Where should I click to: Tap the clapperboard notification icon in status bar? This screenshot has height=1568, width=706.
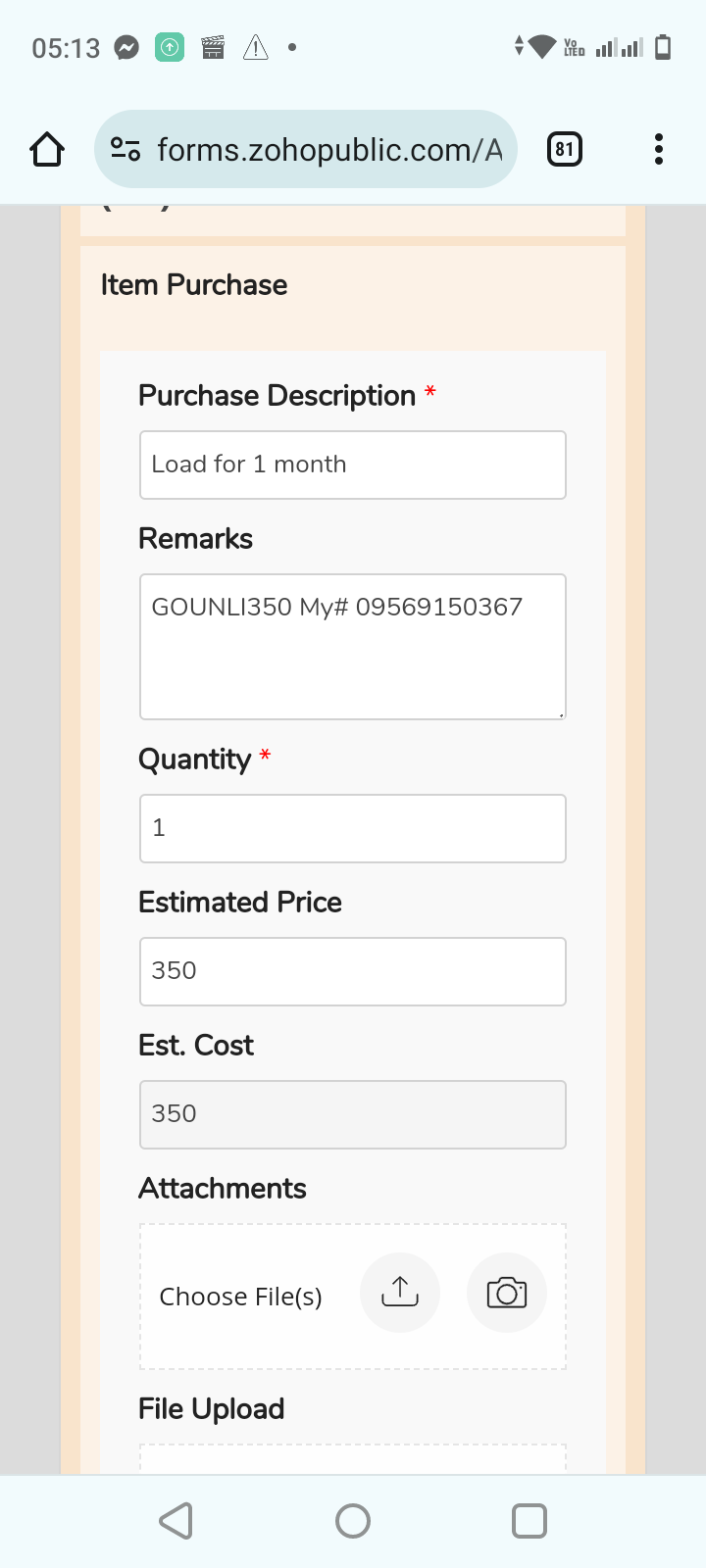pos(213,47)
